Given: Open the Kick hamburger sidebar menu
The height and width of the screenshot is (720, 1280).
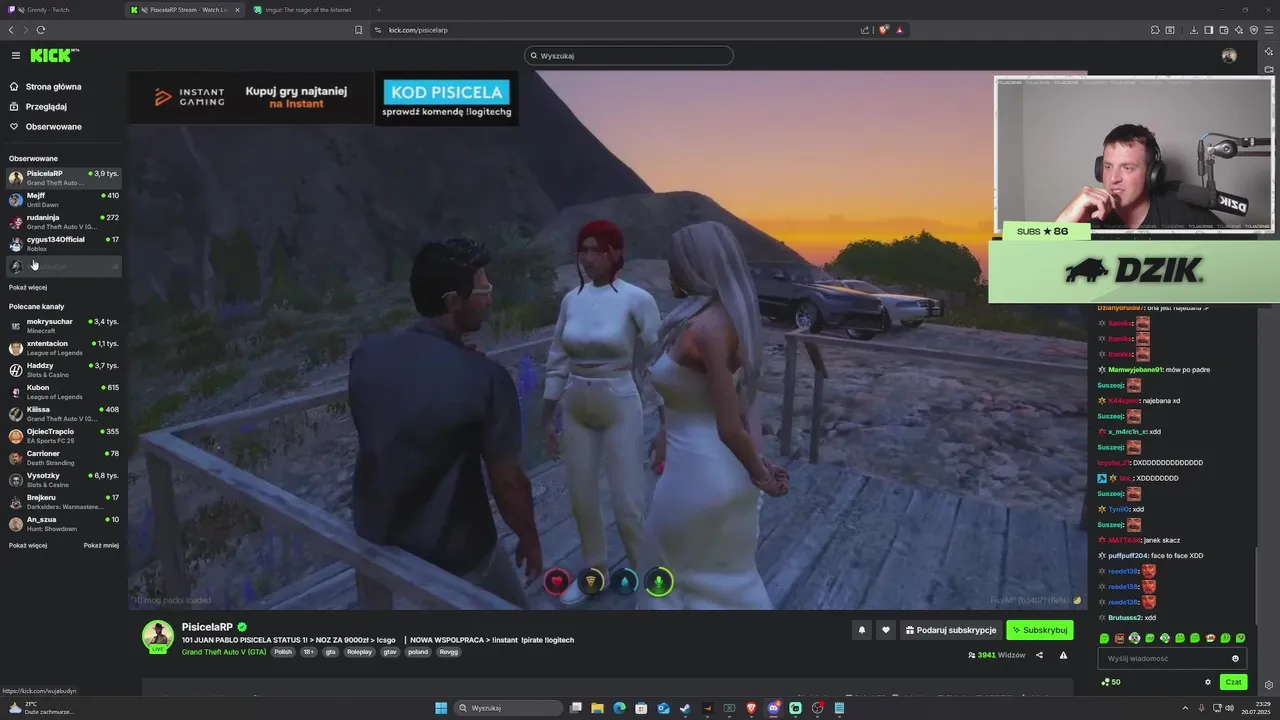Looking at the screenshot, I should coord(16,56).
